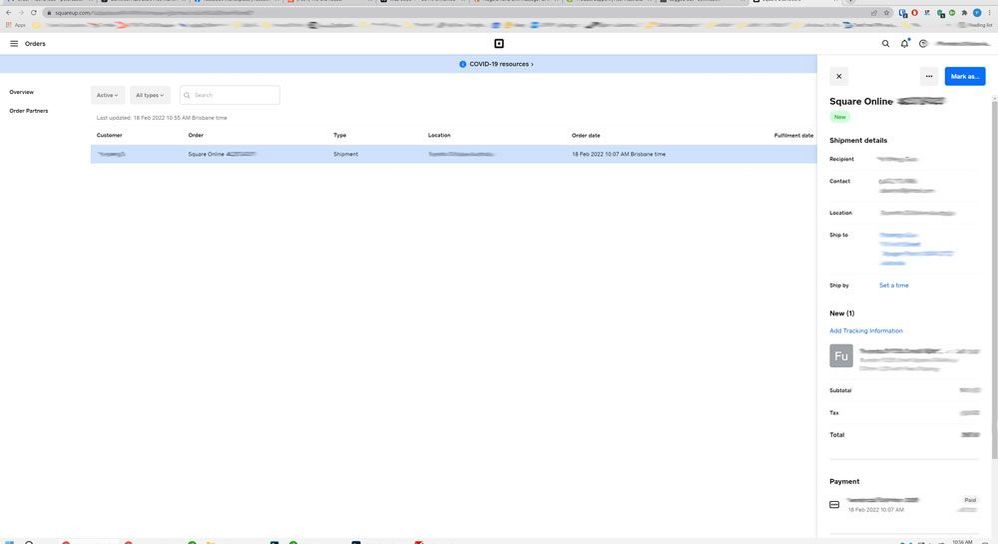Image resolution: width=998 pixels, height=544 pixels.
Task: Open the hamburger navigation menu
Action: click(x=14, y=44)
